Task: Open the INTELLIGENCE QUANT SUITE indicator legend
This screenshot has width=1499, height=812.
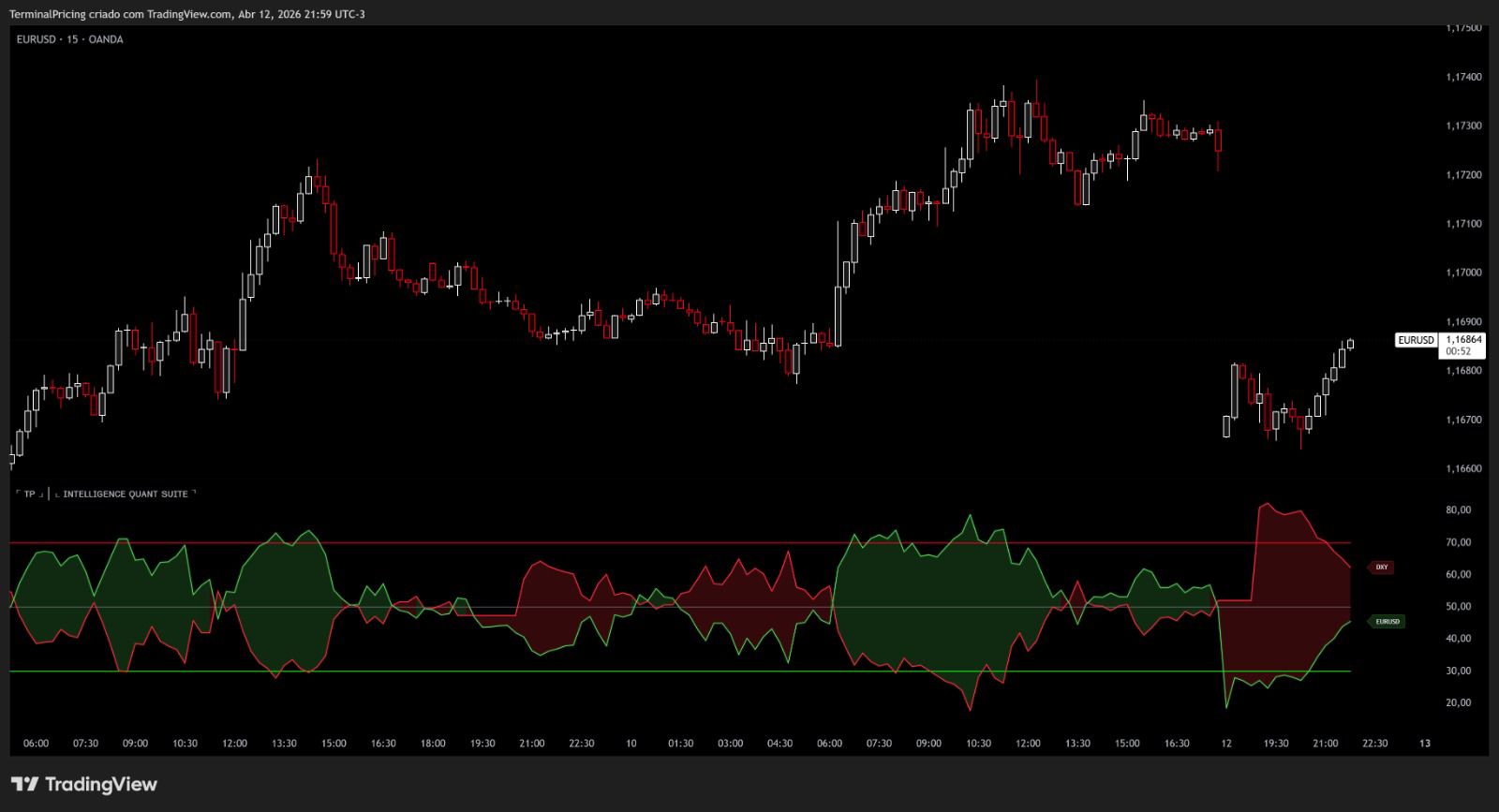Action: pyautogui.click(x=125, y=494)
